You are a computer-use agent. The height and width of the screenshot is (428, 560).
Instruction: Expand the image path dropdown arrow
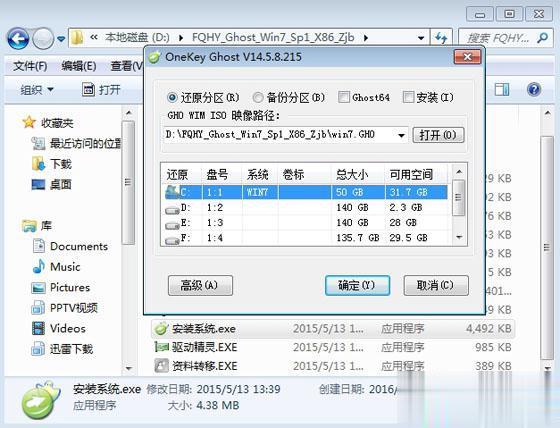[x=401, y=135]
